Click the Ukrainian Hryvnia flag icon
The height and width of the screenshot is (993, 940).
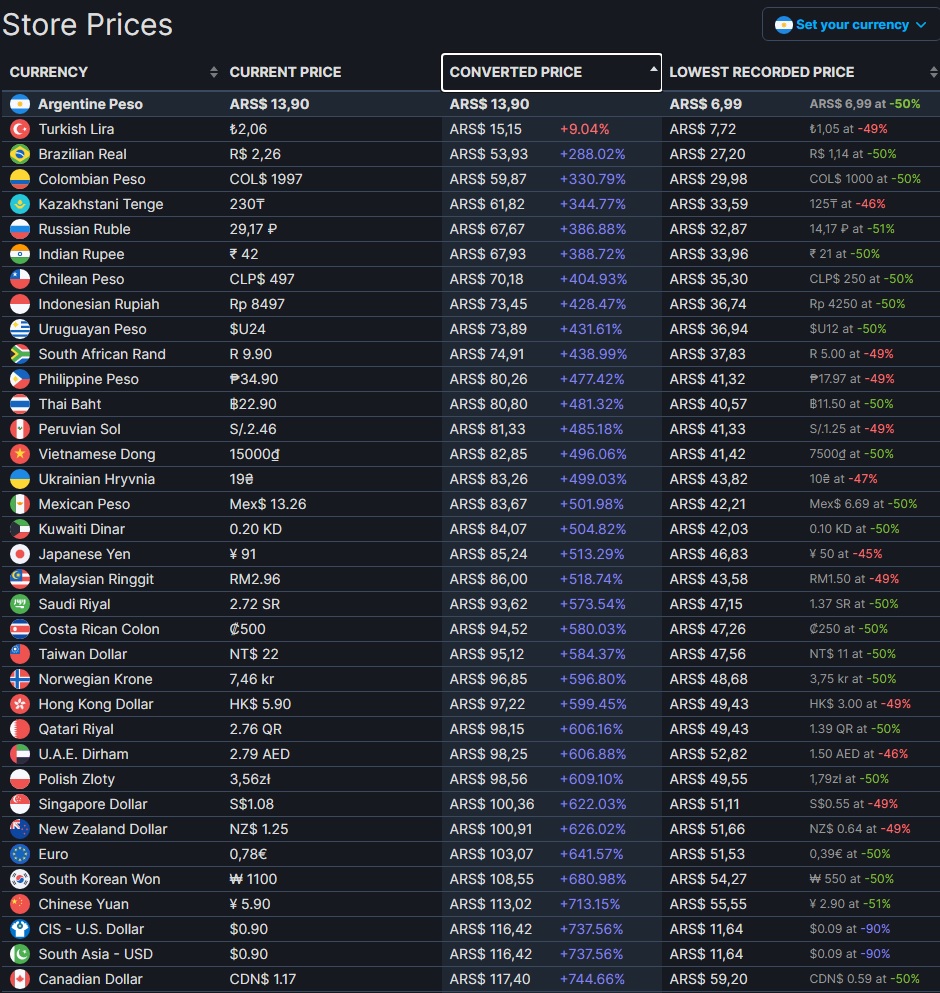20,479
